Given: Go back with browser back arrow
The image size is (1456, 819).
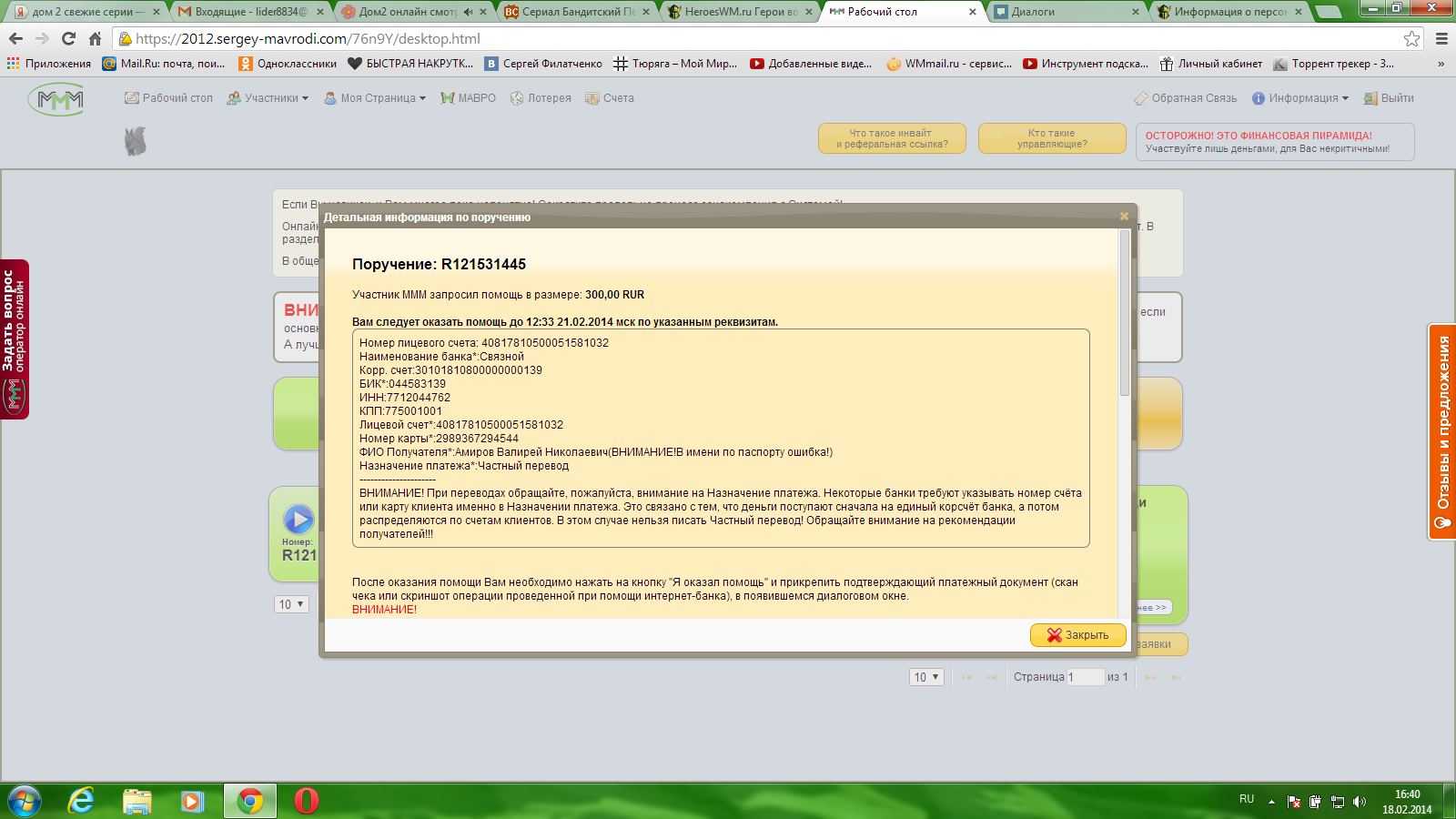Looking at the screenshot, I should (x=15, y=38).
